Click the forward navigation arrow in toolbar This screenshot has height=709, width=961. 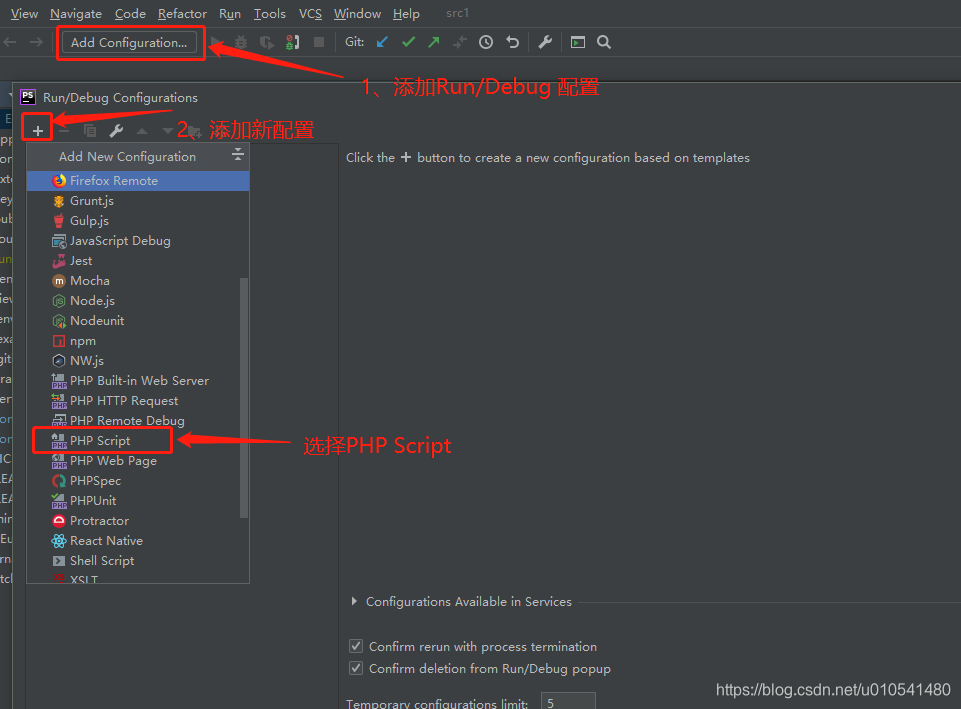point(36,42)
